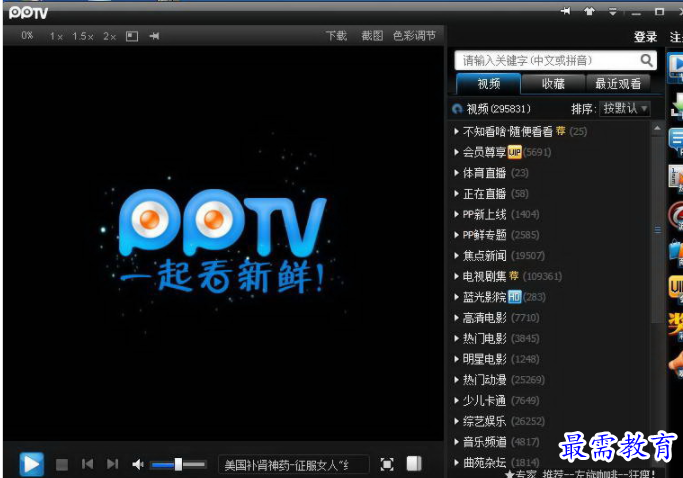Screen dimensions: 683x478
Task: Switch to the 收藏 tab
Action: (x=553, y=84)
